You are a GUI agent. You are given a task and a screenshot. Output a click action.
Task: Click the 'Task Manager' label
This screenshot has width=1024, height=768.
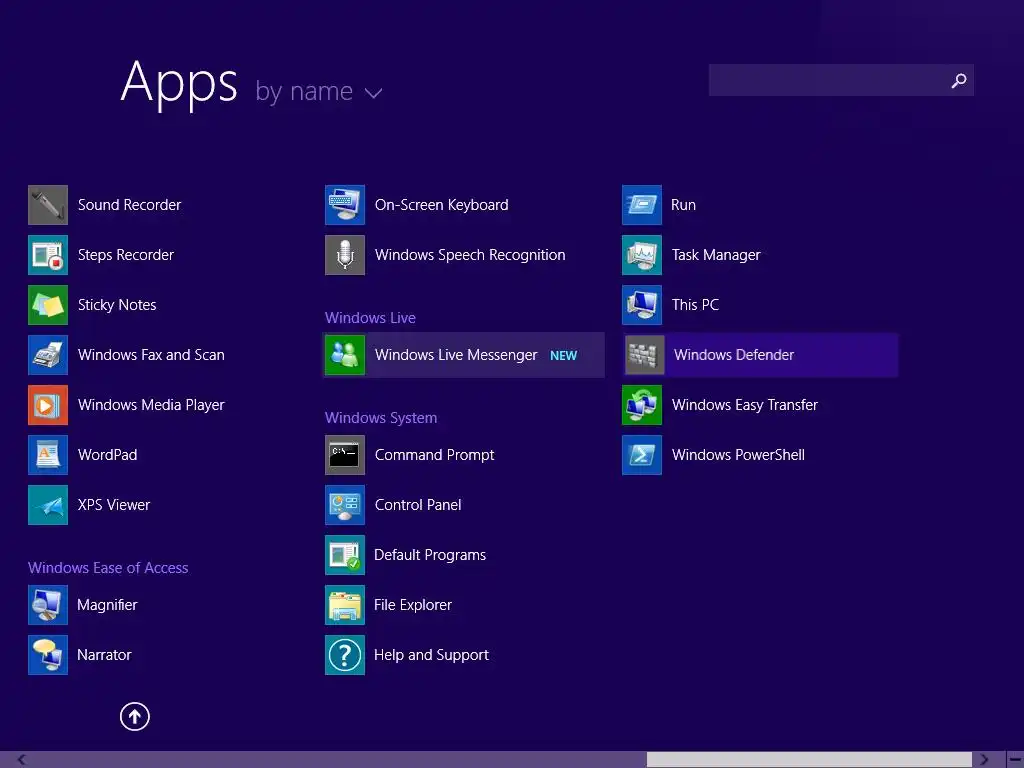tap(716, 255)
